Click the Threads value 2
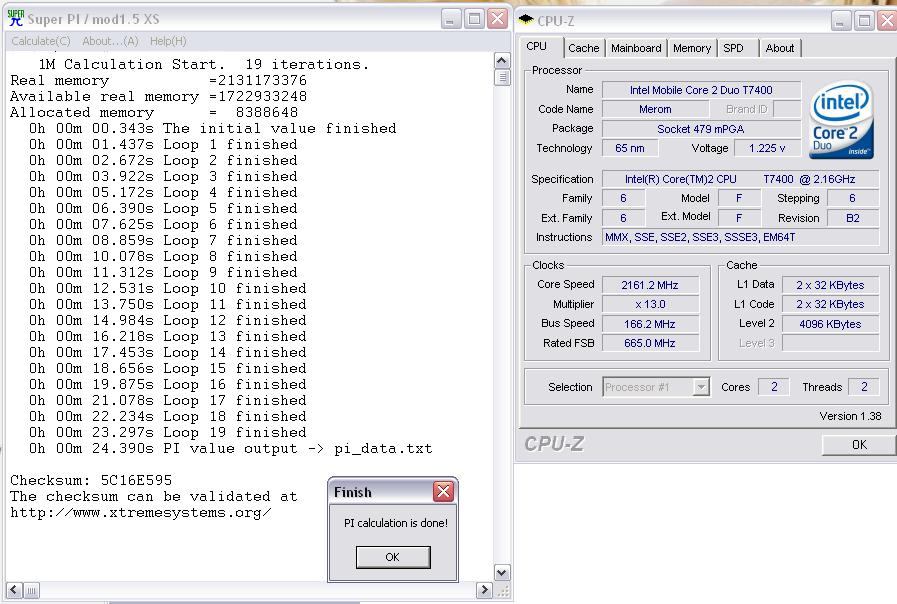 (x=864, y=387)
